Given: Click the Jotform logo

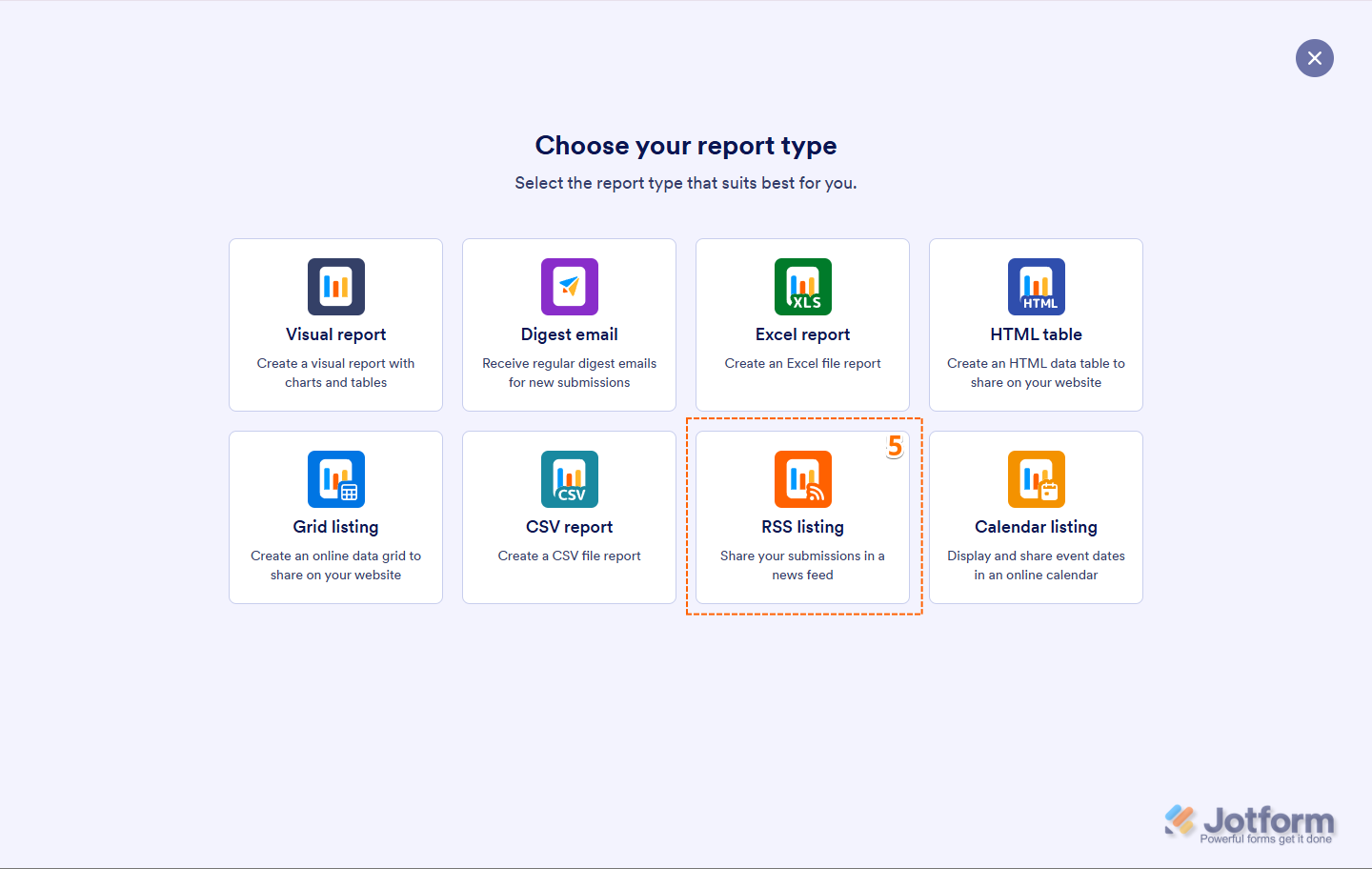Looking at the screenshot, I should pos(1249,823).
